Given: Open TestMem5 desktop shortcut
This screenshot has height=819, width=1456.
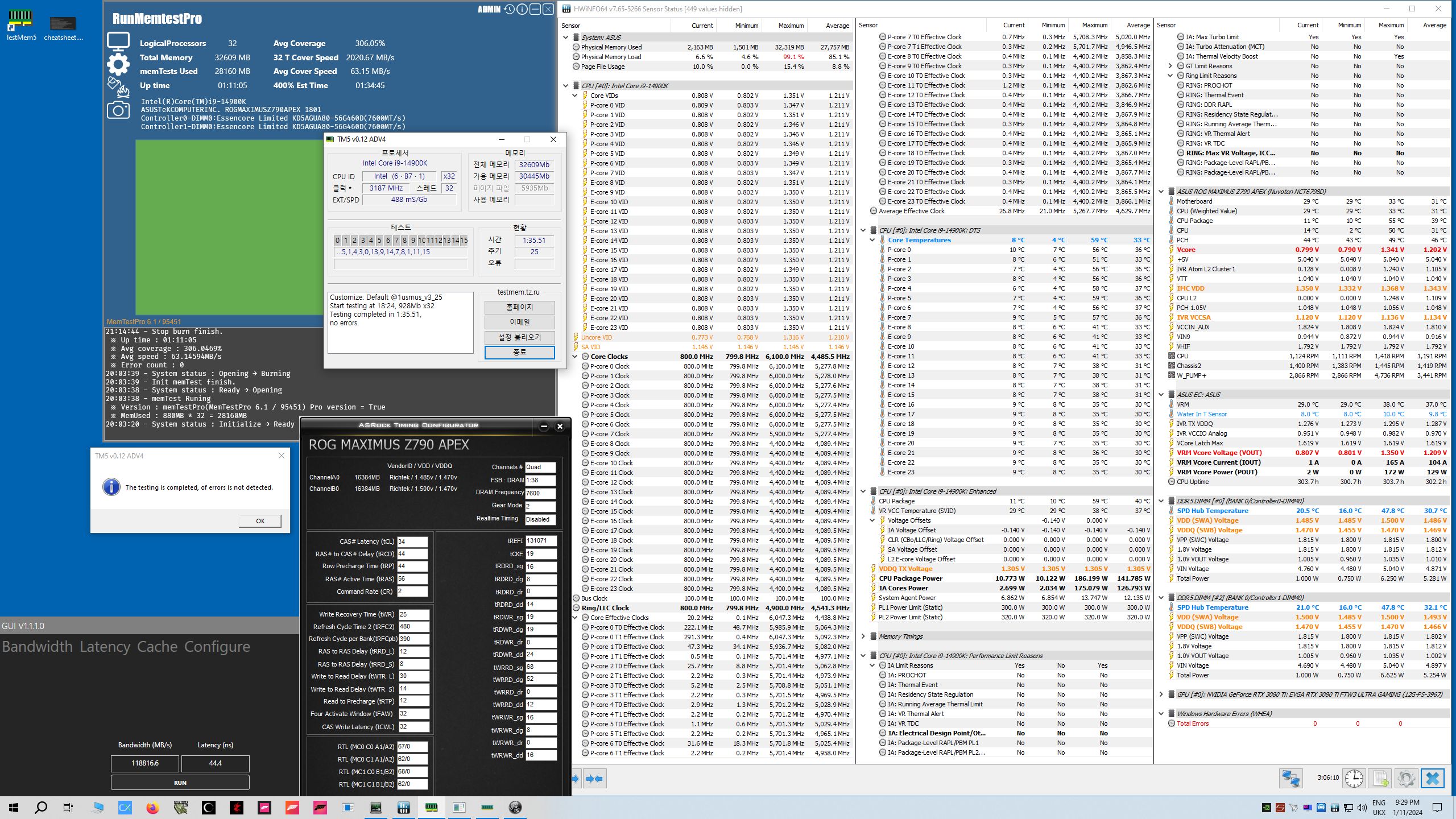Looking at the screenshot, I should tap(20, 25).
